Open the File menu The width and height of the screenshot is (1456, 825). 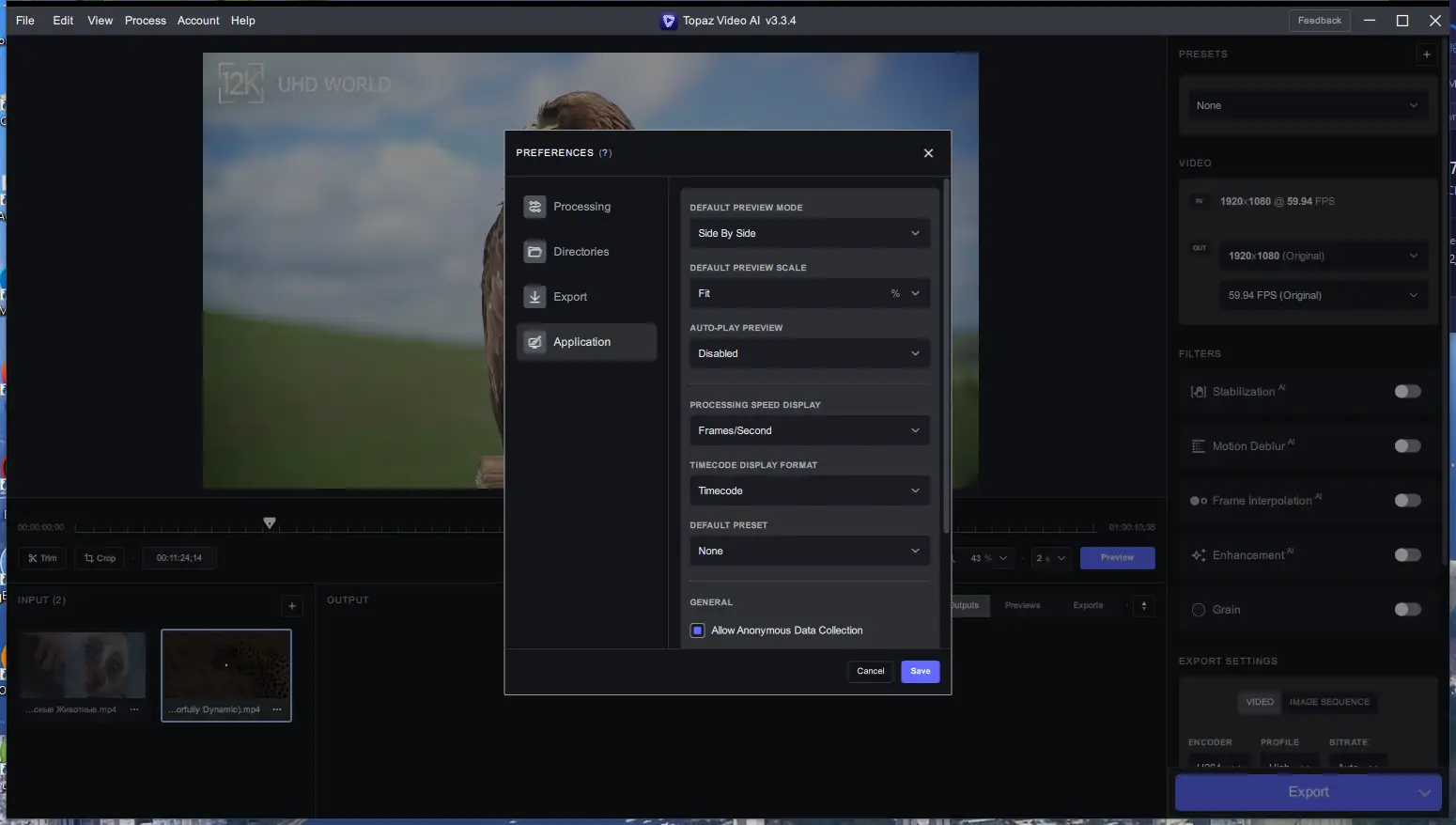25,21
